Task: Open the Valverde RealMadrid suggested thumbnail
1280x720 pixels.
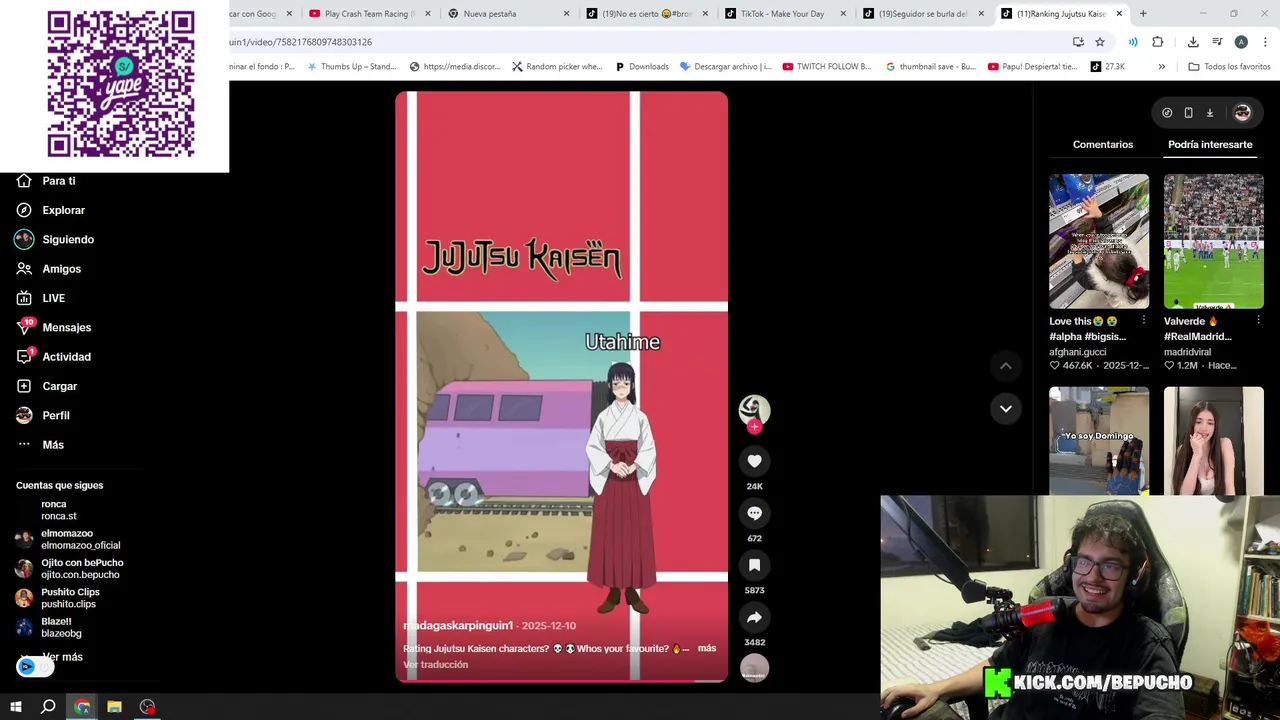Action: [x=1214, y=241]
